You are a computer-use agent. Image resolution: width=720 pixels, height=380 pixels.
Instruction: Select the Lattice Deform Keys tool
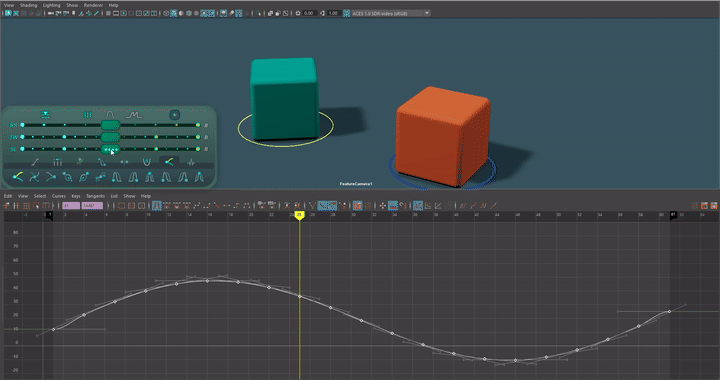[x=26, y=206]
